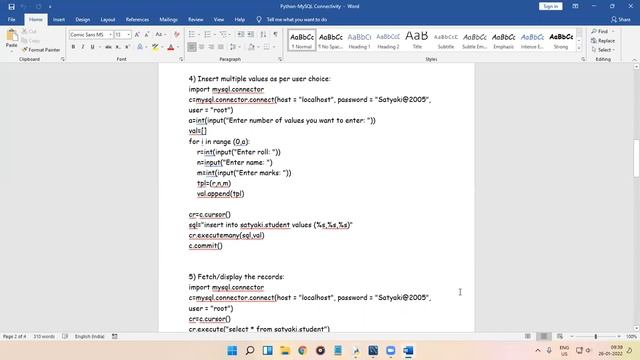Clear all formatting icon
Screen dimensions: 640x360
point(176,35)
